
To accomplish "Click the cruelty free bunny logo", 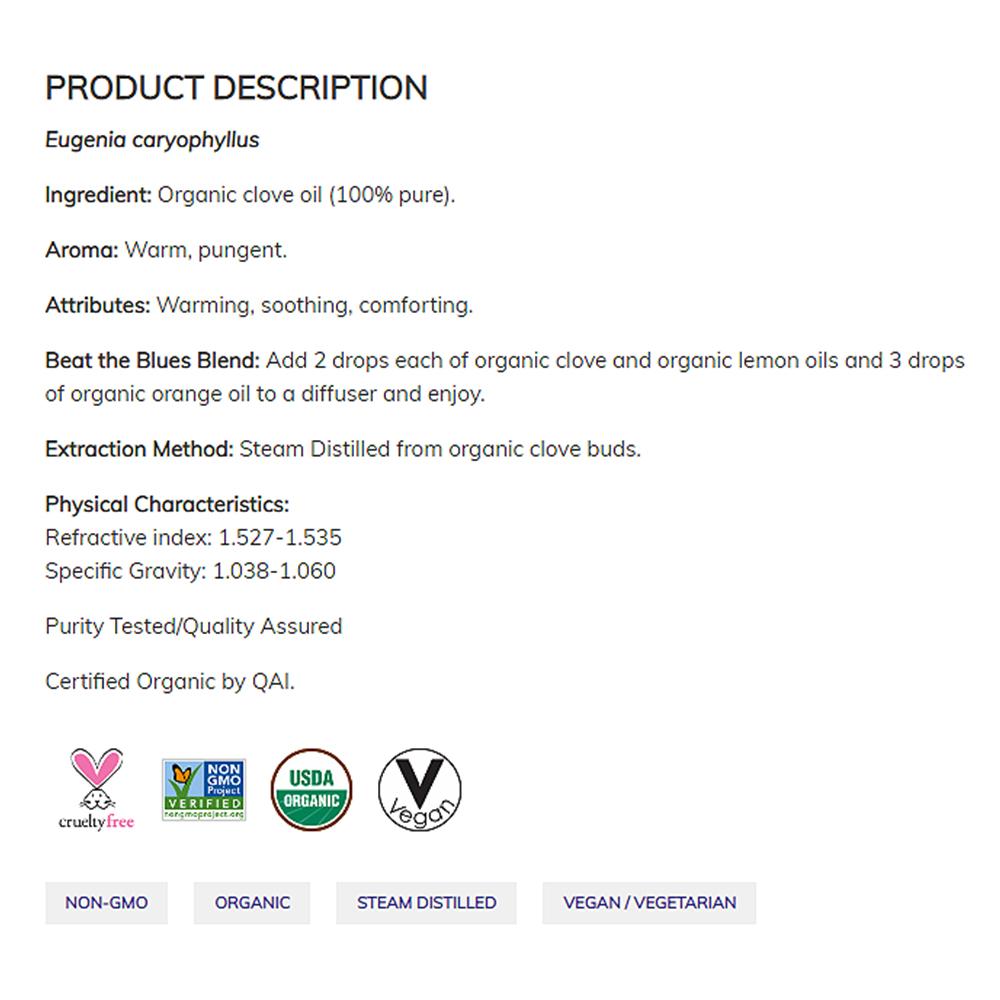I will (96, 789).
